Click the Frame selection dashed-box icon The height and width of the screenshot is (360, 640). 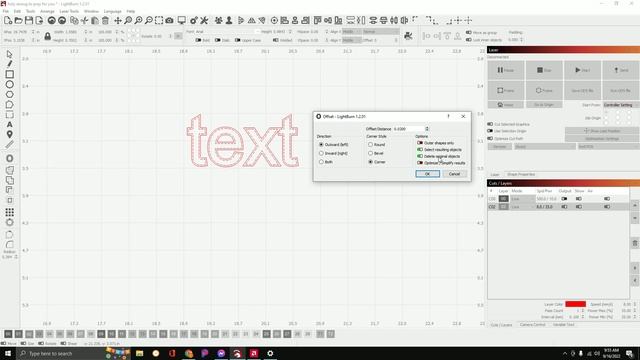point(159,20)
